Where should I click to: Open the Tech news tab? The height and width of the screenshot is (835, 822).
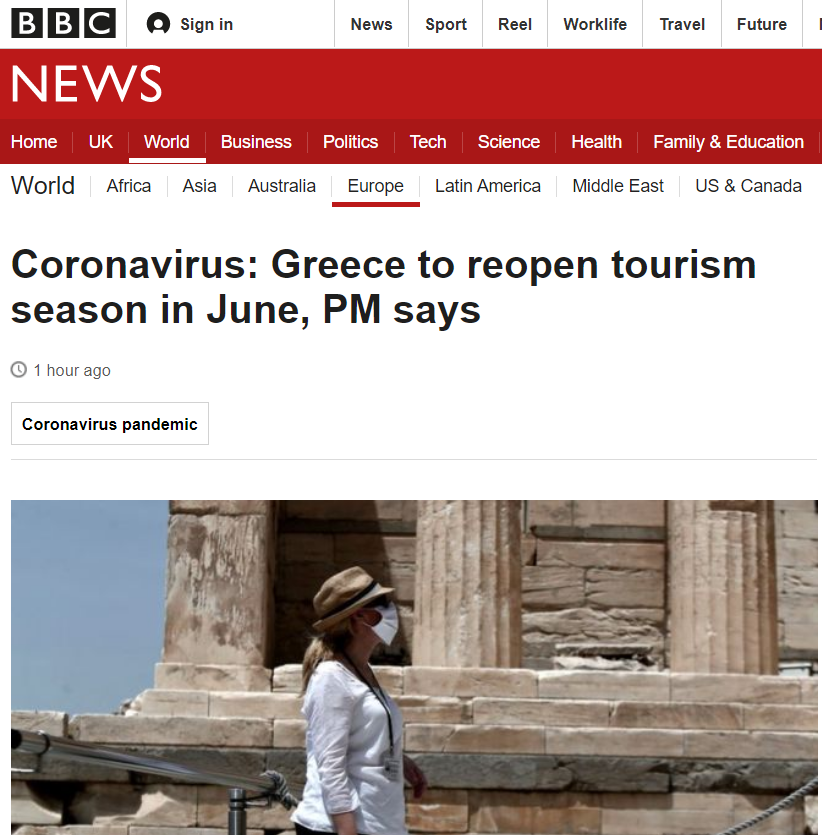(428, 142)
